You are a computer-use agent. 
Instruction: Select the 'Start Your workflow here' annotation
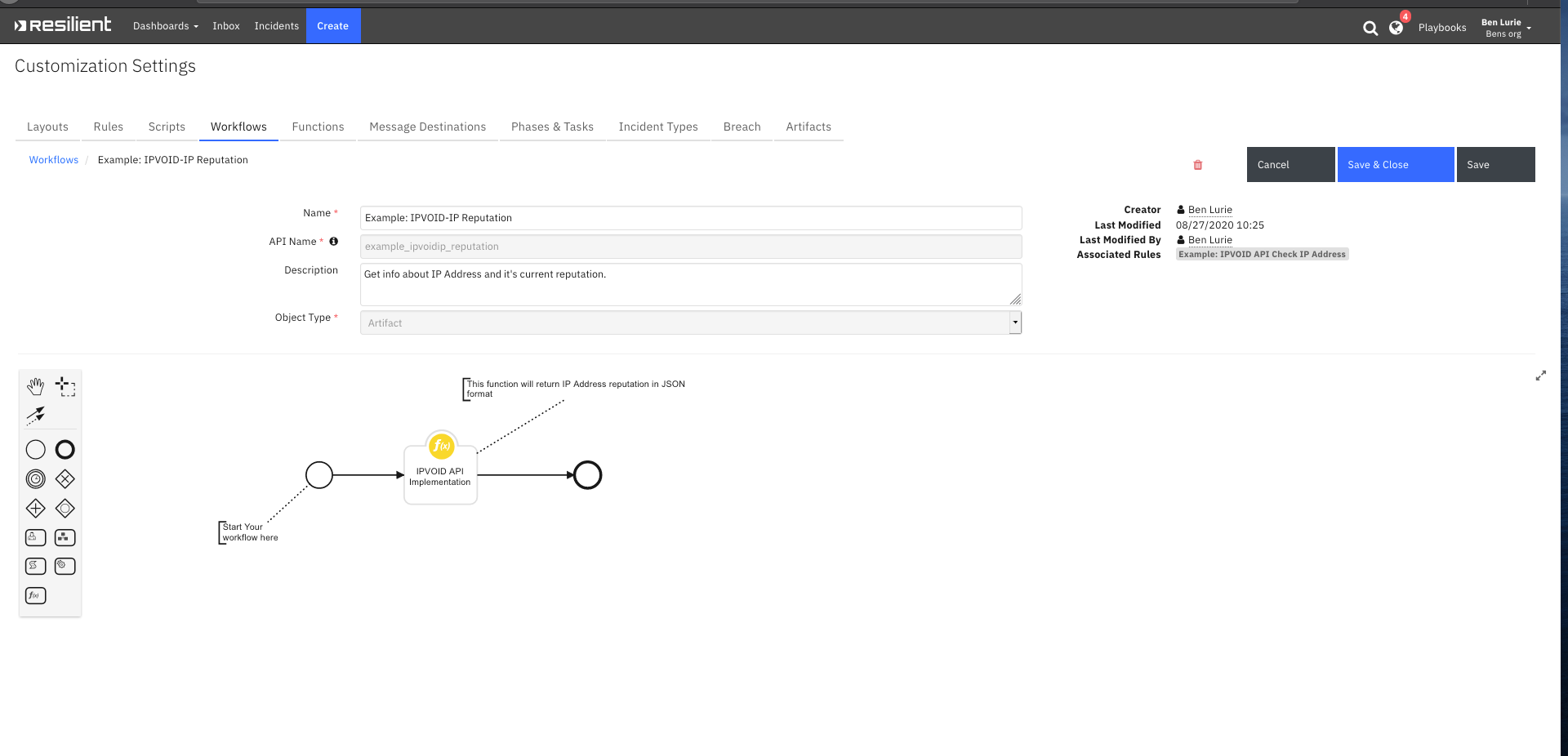(x=249, y=532)
